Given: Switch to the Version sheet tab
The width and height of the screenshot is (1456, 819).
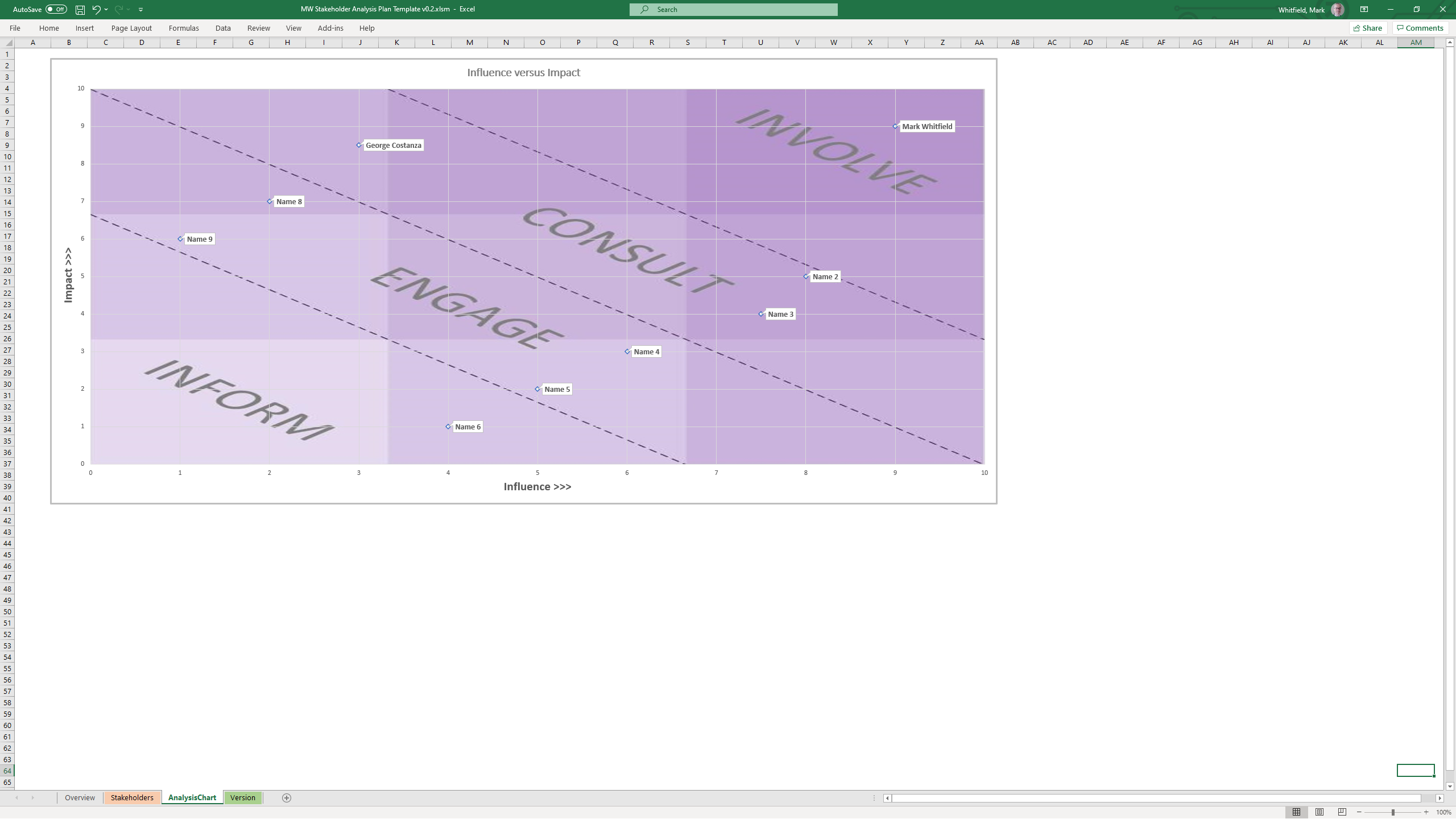Looking at the screenshot, I should tap(243, 798).
